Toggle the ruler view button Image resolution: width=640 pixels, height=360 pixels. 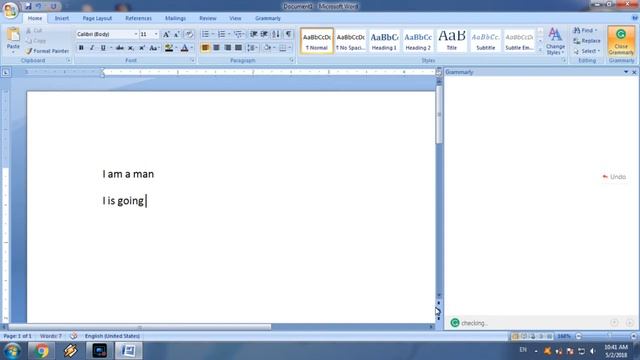(x=439, y=72)
